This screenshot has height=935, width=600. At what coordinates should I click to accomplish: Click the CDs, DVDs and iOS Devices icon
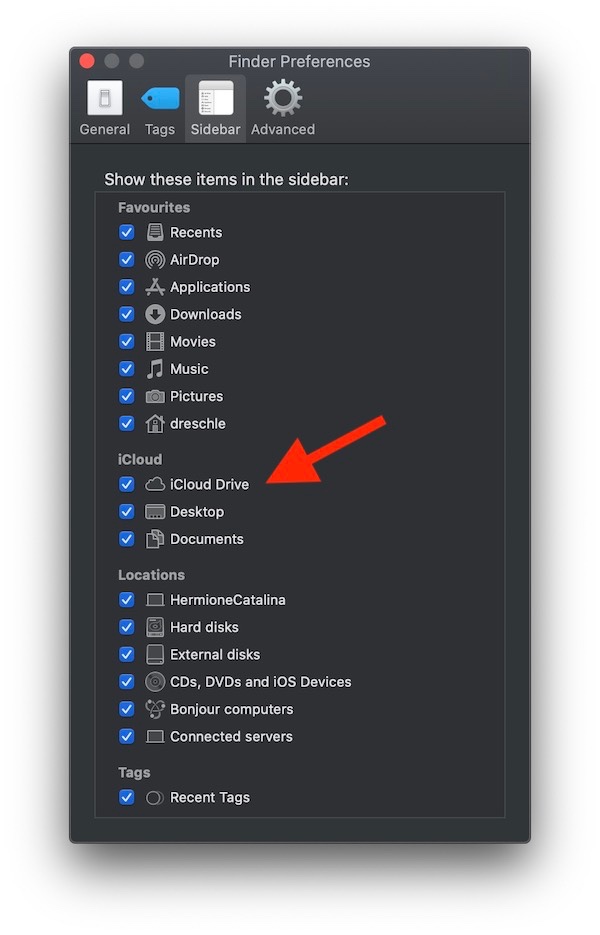tap(154, 682)
